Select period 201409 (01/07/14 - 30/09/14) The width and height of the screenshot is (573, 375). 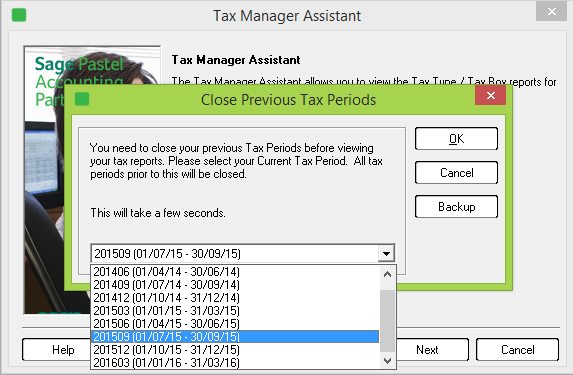point(235,285)
